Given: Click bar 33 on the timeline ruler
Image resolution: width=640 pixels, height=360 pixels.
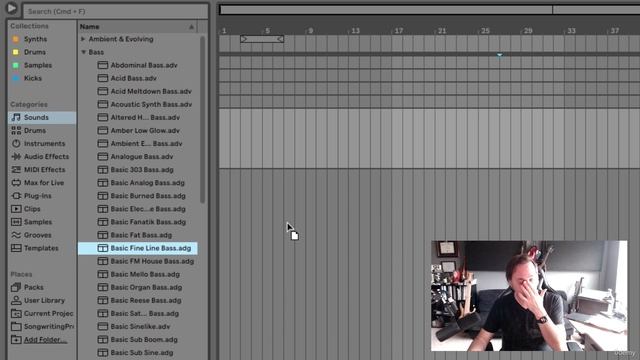Looking at the screenshot, I should tap(571, 31).
